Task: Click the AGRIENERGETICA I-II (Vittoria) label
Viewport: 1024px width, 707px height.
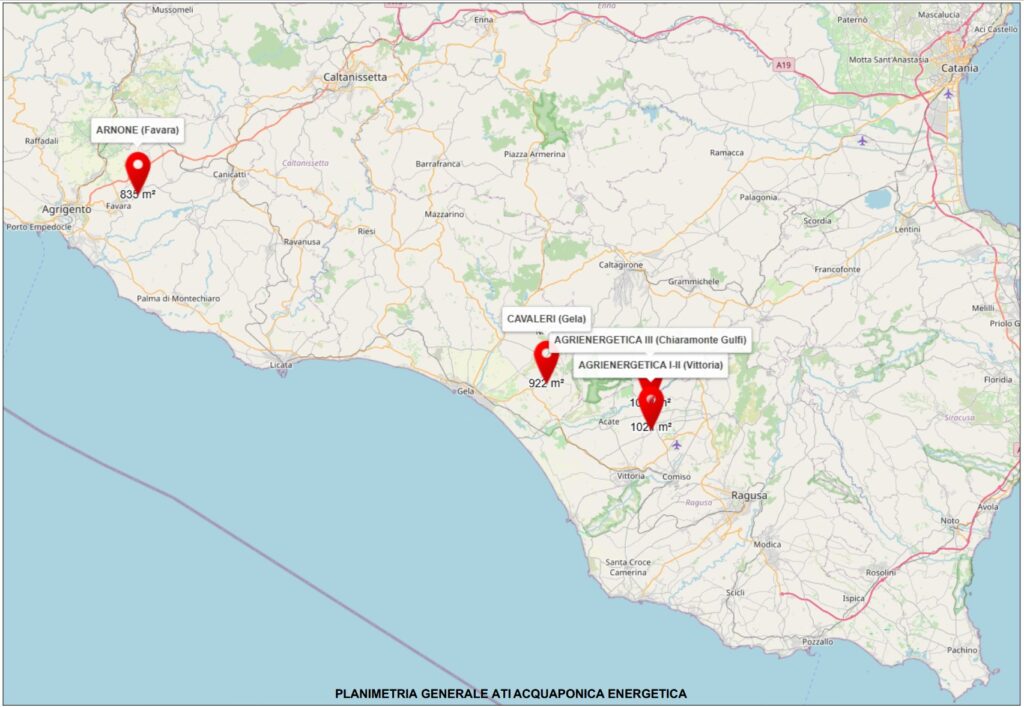Action: tap(651, 365)
